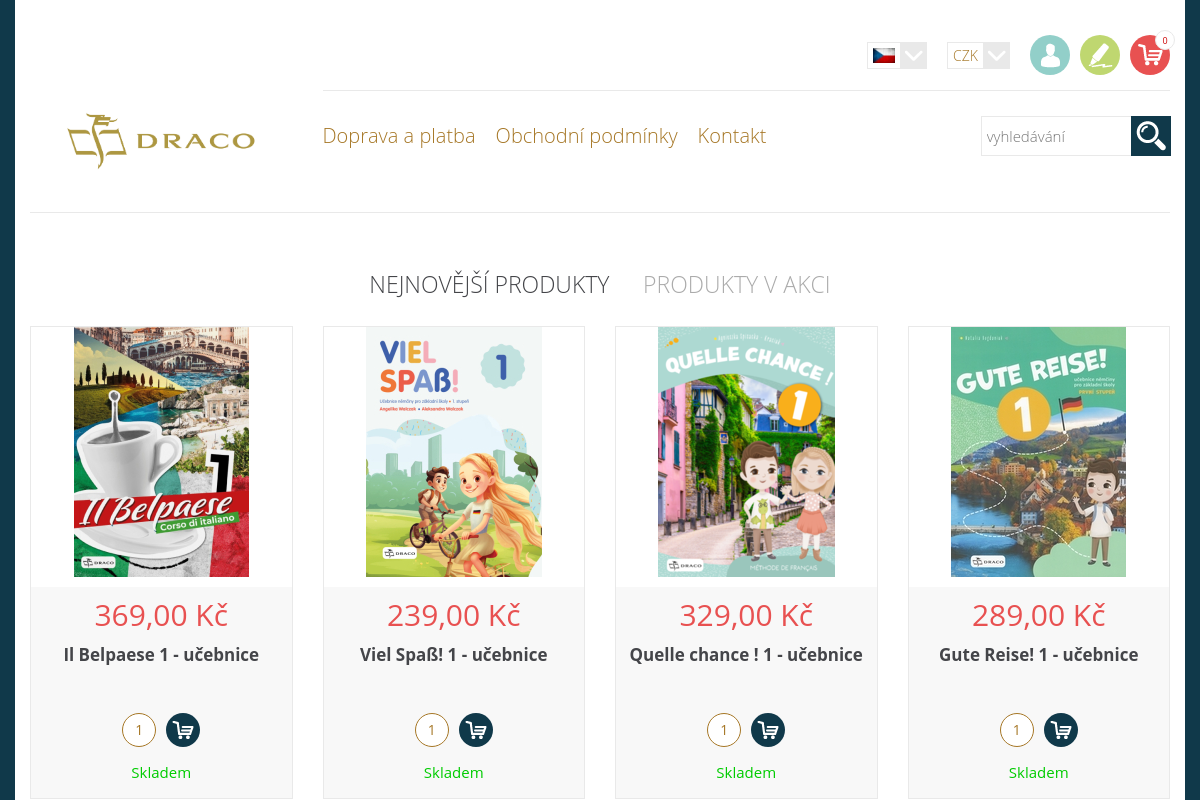Viewport: 1200px width, 800px height.
Task: Add Il Belpaese 1 to cart
Action: point(183,730)
